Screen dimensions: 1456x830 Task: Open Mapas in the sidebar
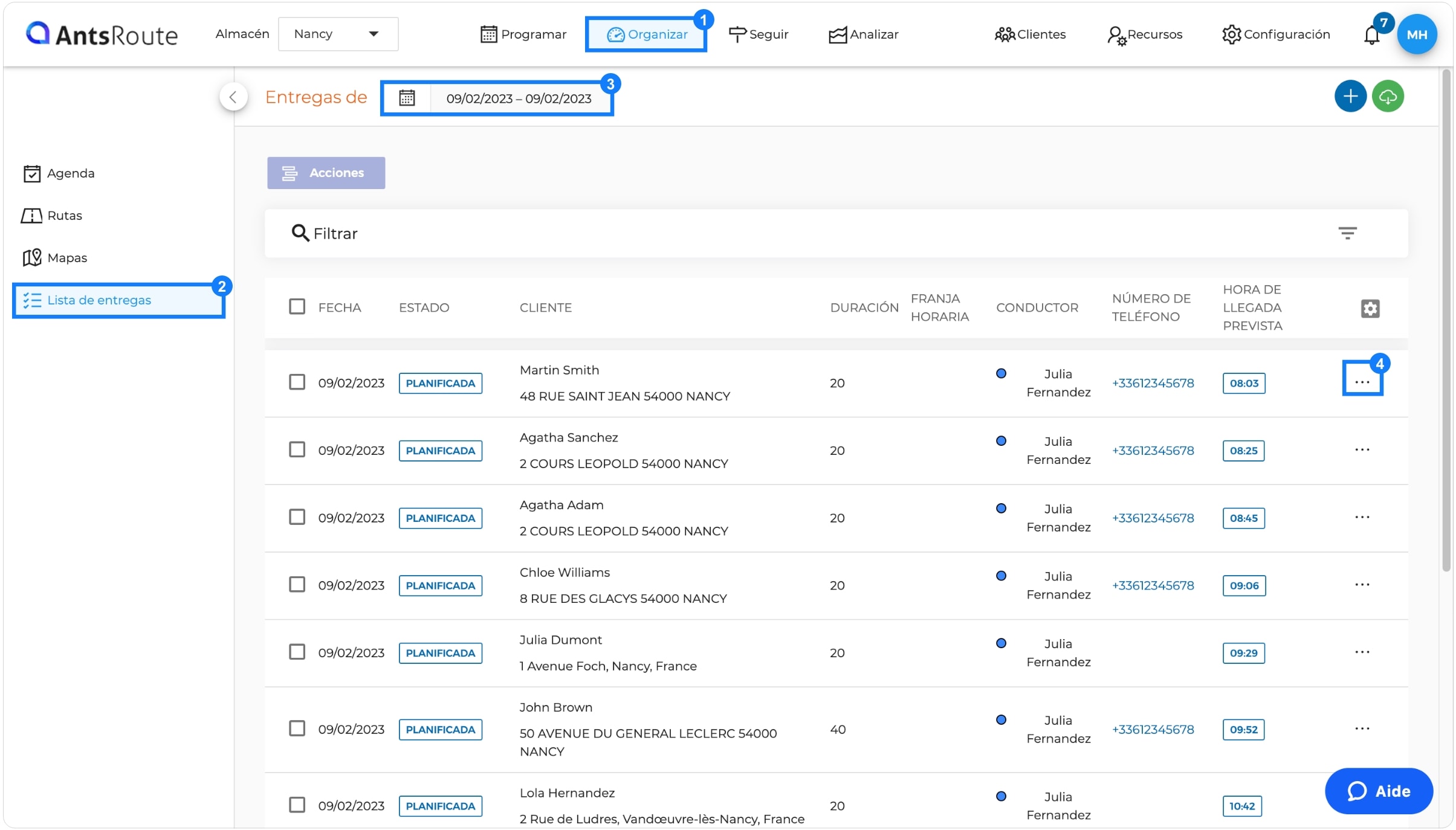point(55,258)
